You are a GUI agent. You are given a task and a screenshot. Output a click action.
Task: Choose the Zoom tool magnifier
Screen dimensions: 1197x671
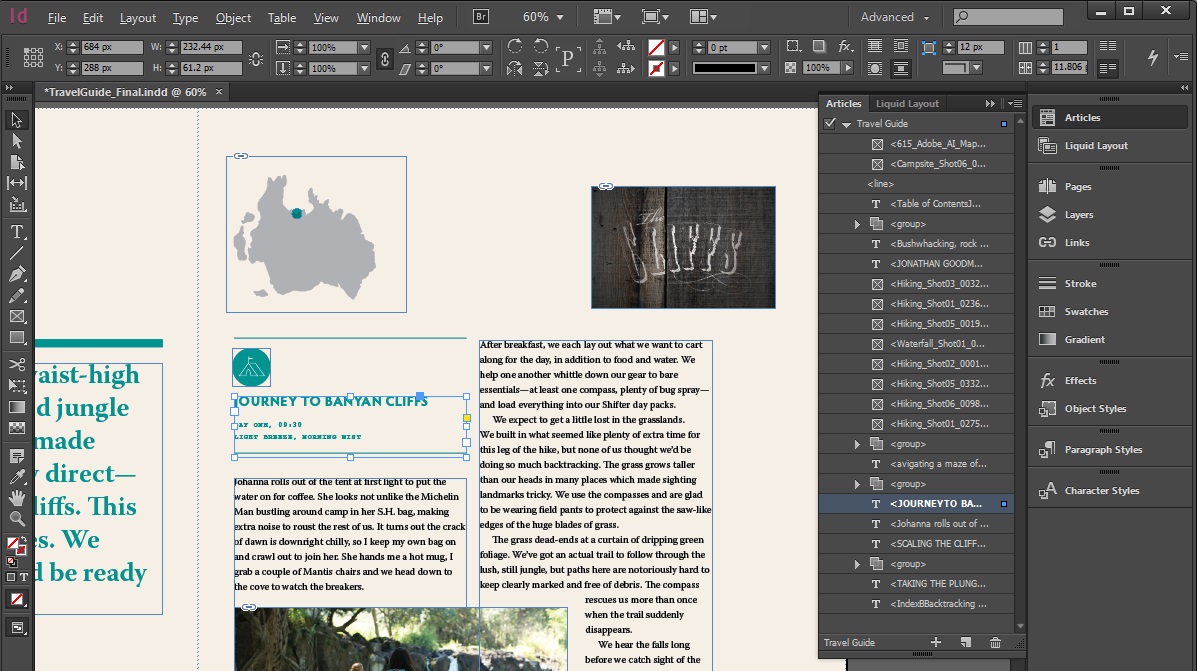(x=17, y=519)
